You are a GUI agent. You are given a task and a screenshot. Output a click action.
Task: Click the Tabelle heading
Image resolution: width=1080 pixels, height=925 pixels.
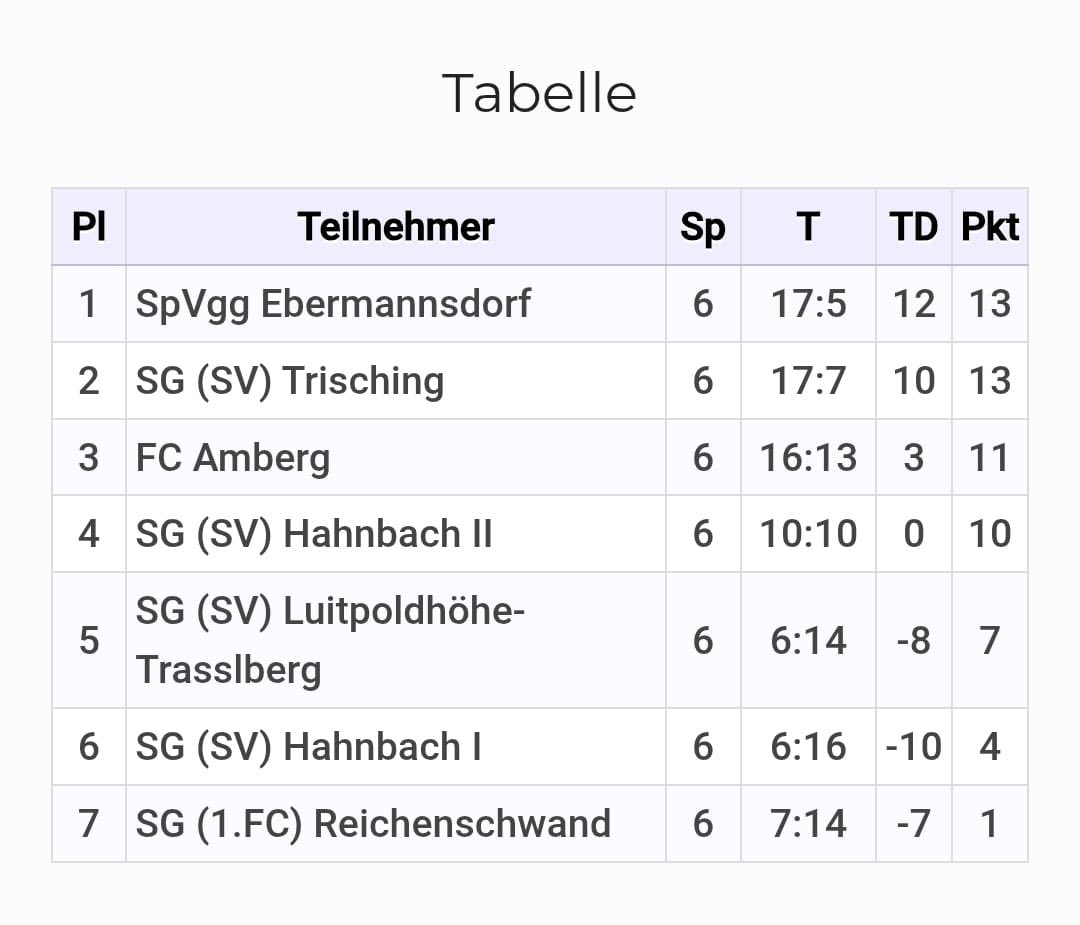coord(539,94)
